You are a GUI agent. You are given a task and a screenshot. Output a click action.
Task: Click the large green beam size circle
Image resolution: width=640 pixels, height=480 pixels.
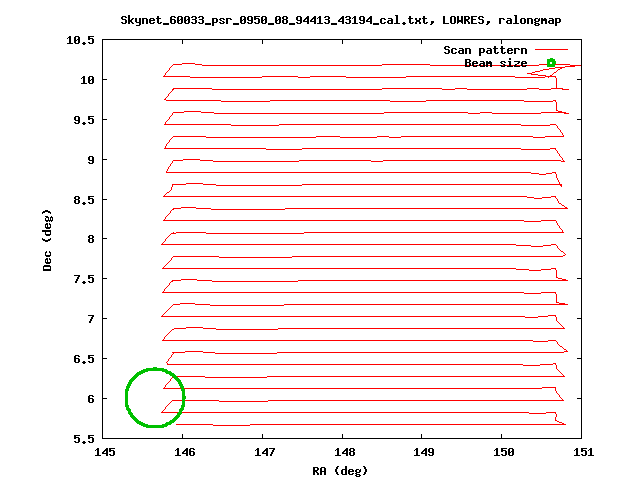[x=155, y=398]
